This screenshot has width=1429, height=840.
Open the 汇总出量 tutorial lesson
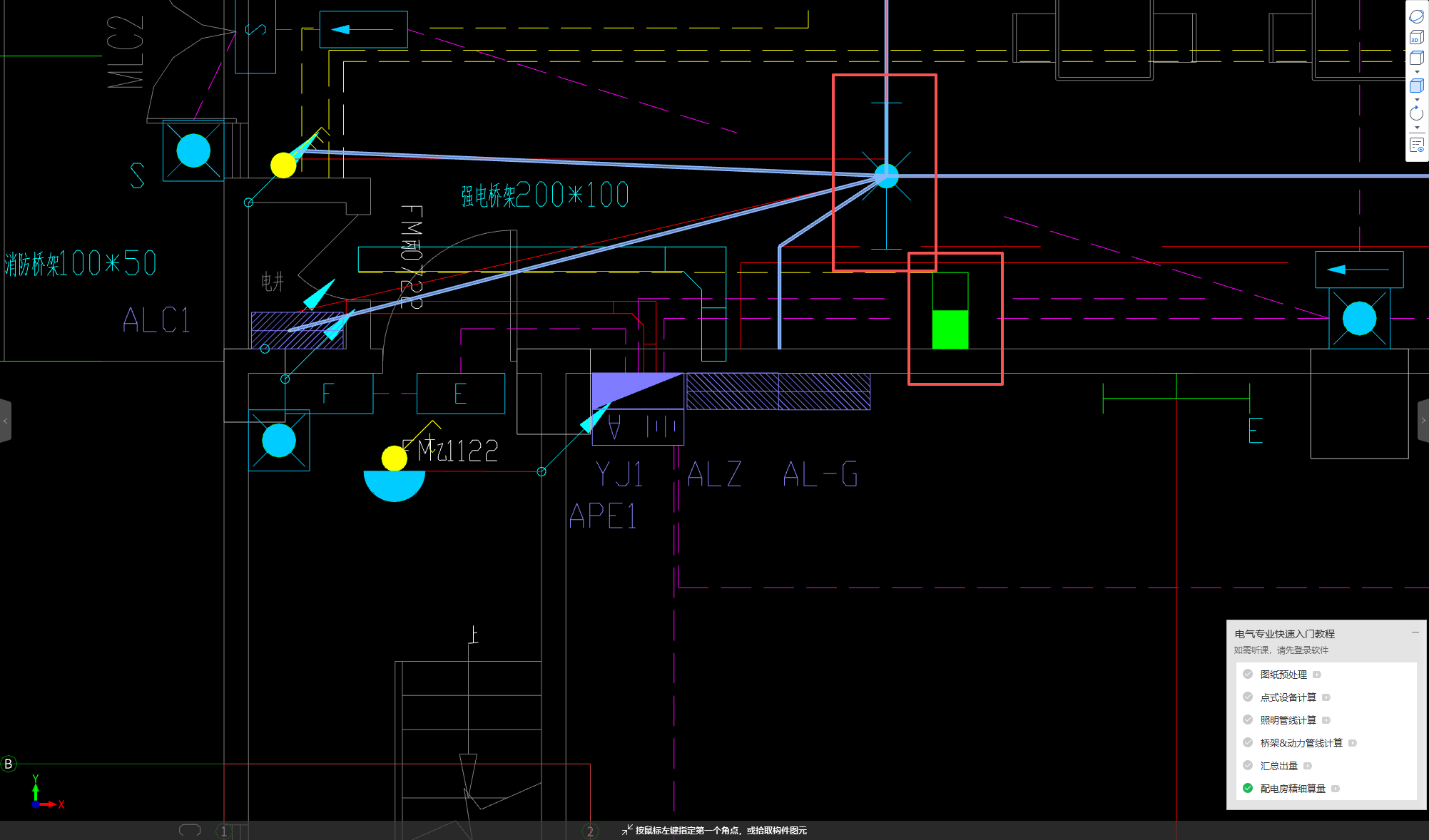[1278, 766]
